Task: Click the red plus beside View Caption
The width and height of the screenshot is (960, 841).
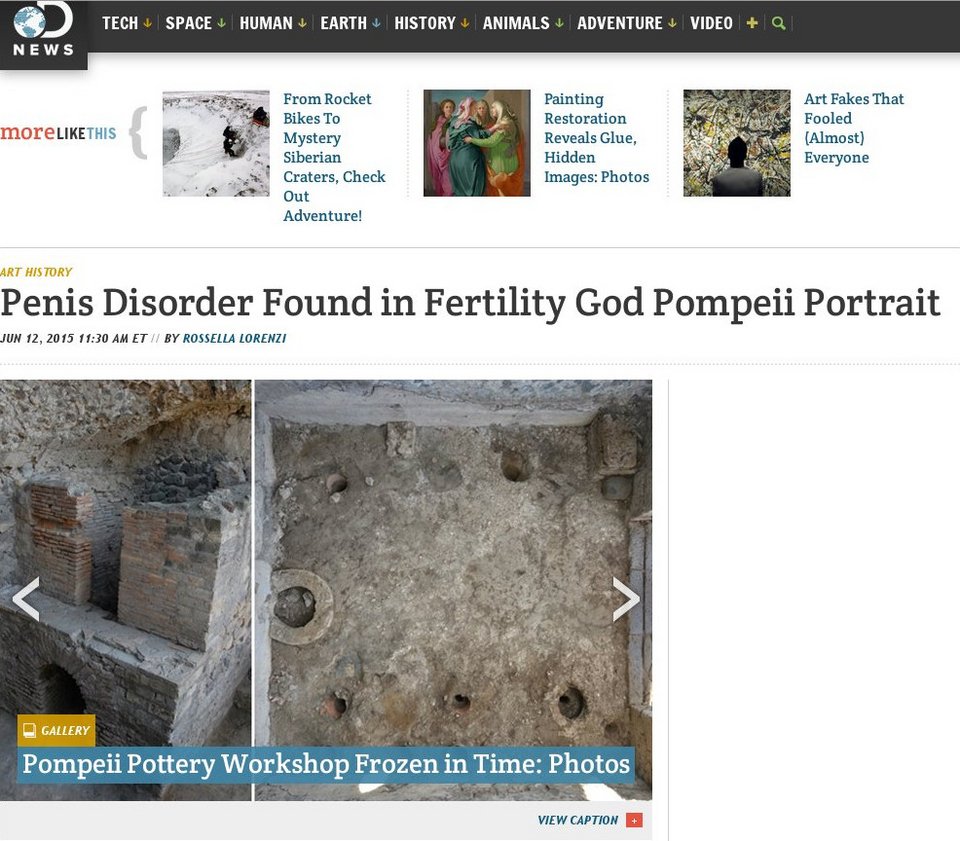Action: pos(634,820)
